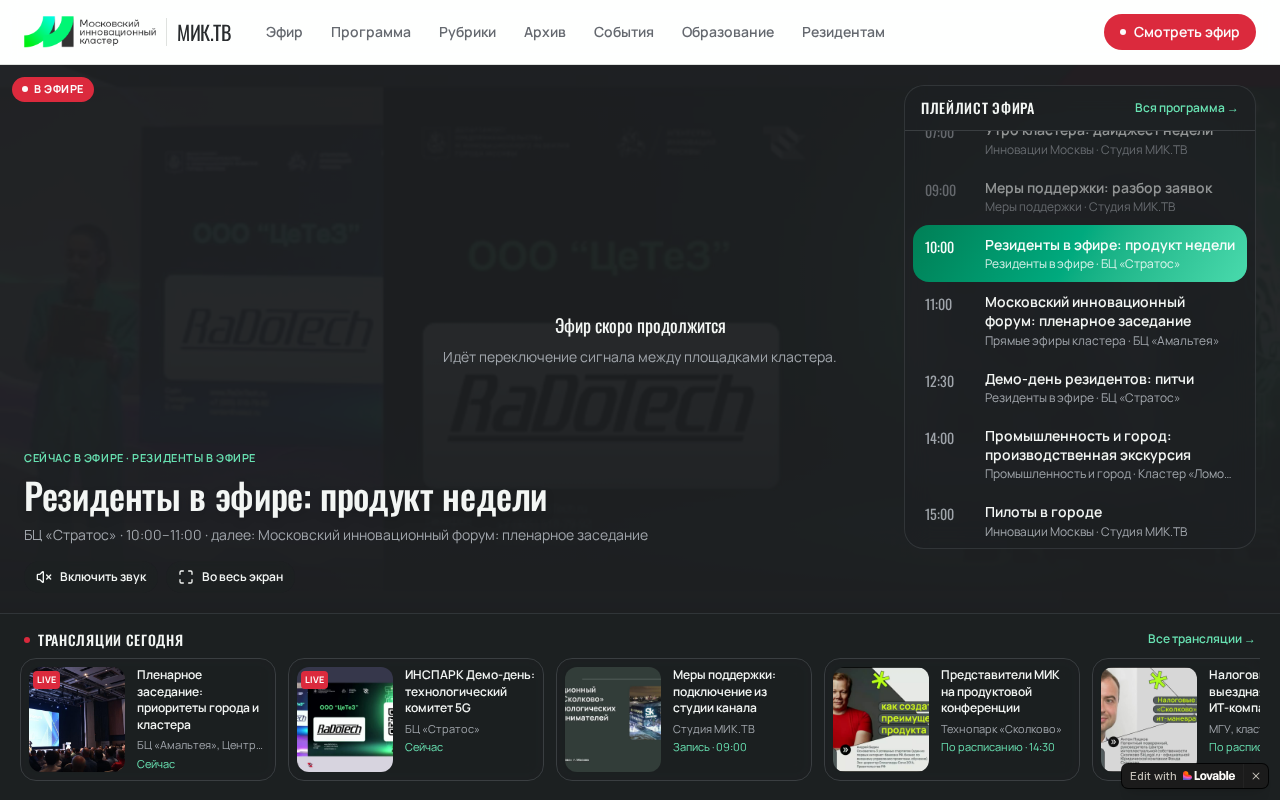The width and height of the screenshot is (1280, 800).
Task: Select 15:00 Пилоты в городе item
Action: tap(1080, 521)
